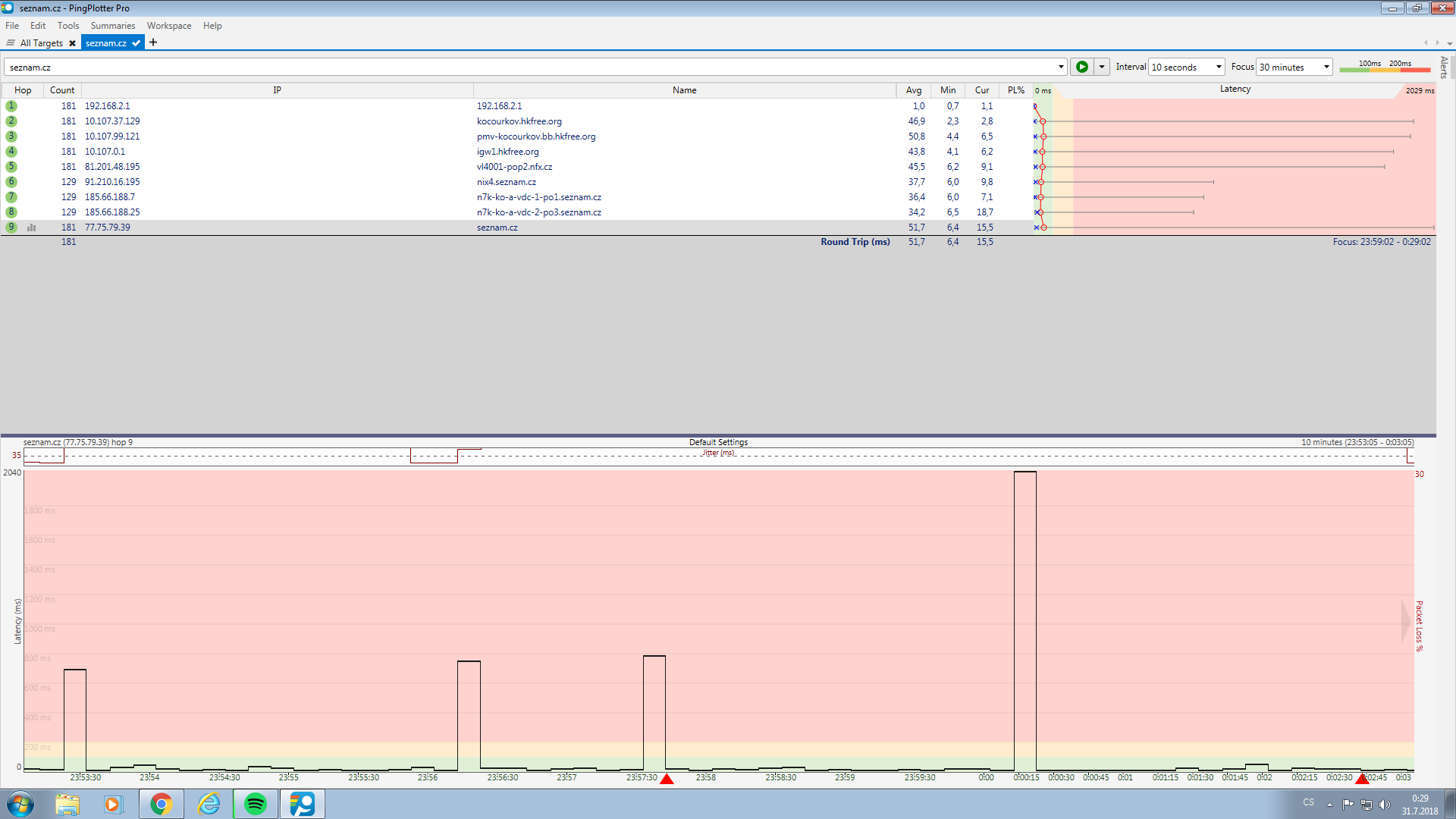Image resolution: width=1456 pixels, height=819 pixels.
Task: Close the All Targets tab
Action: [x=73, y=43]
